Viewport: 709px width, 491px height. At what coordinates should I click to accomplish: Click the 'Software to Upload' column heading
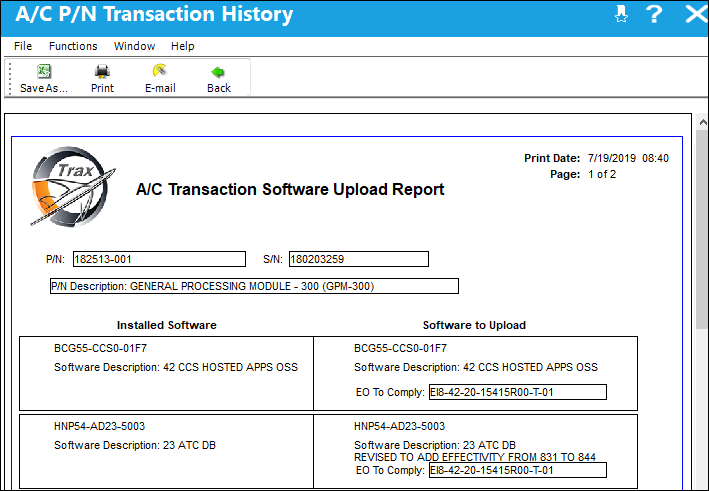point(474,325)
